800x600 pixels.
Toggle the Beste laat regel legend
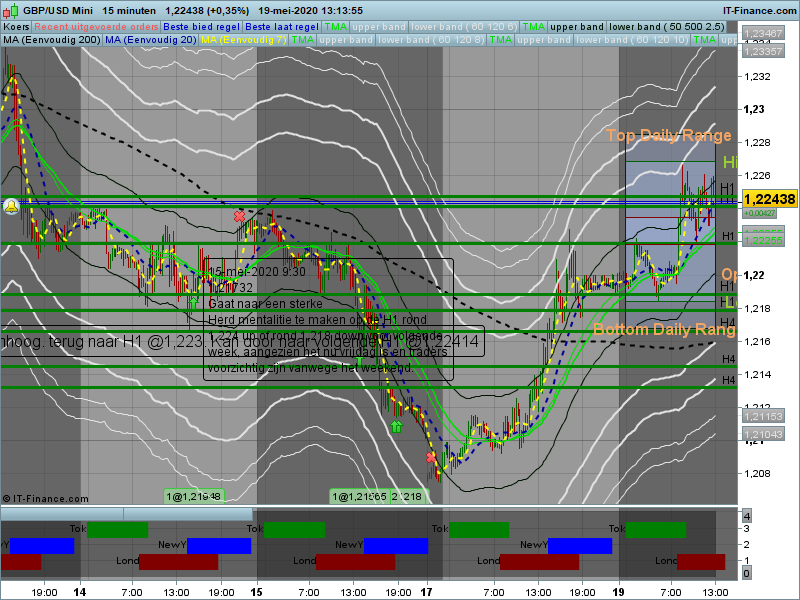pyautogui.click(x=282, y=27)
